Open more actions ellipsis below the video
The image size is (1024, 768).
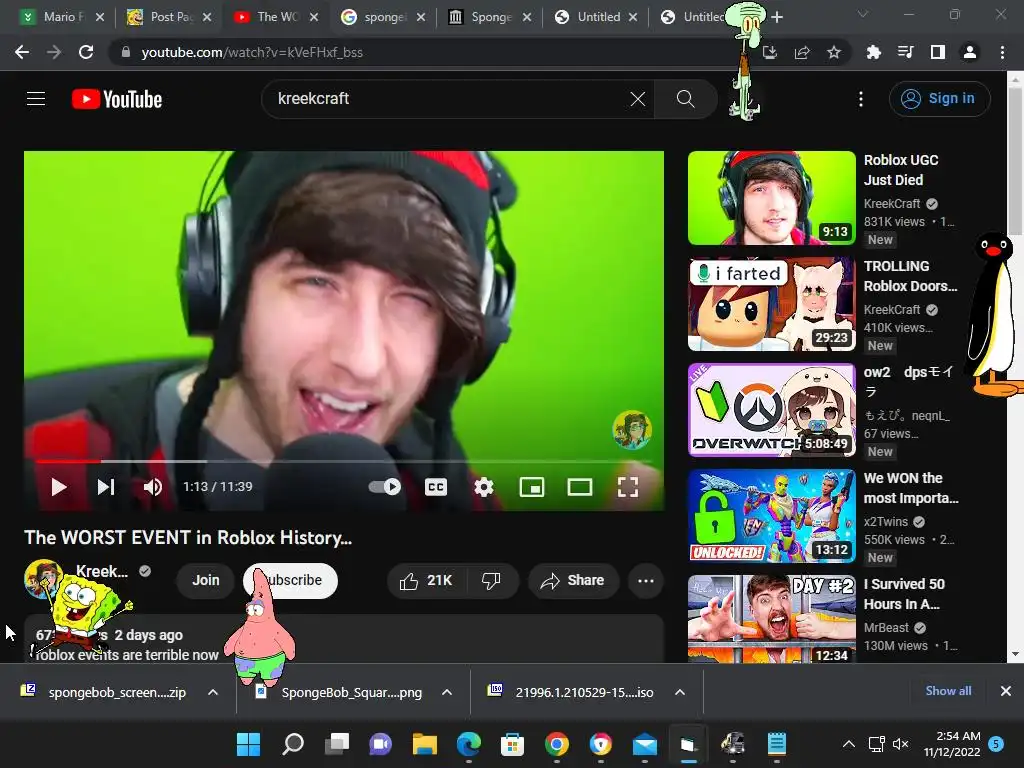[646, 581]
